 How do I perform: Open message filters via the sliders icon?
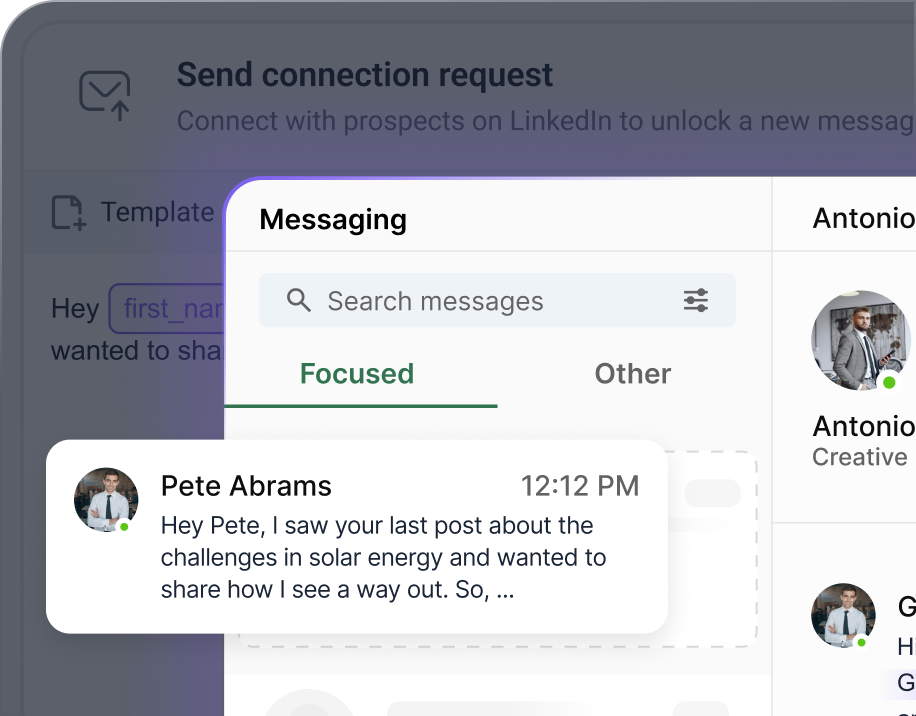coord(696,300)
